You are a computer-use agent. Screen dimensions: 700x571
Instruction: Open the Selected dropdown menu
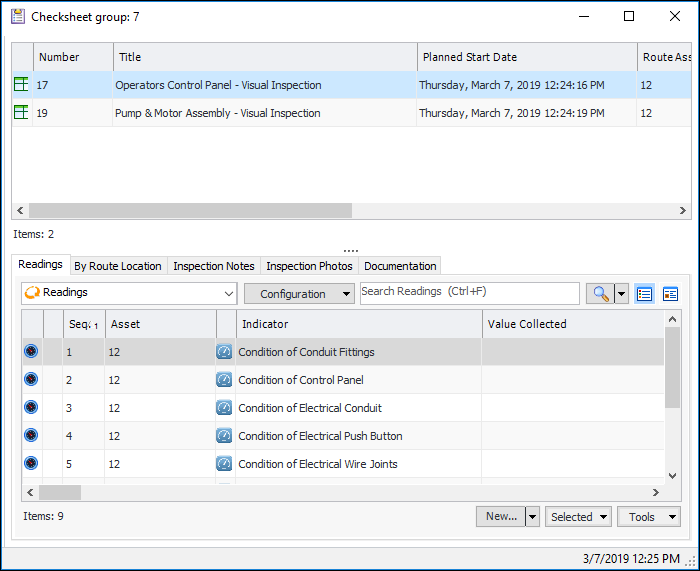(579, 517)
